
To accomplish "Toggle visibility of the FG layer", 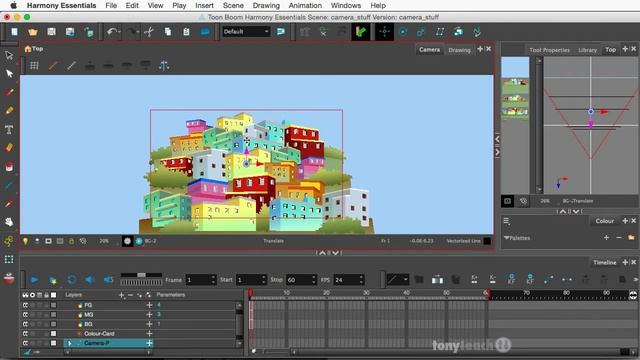I will point(25,305).
